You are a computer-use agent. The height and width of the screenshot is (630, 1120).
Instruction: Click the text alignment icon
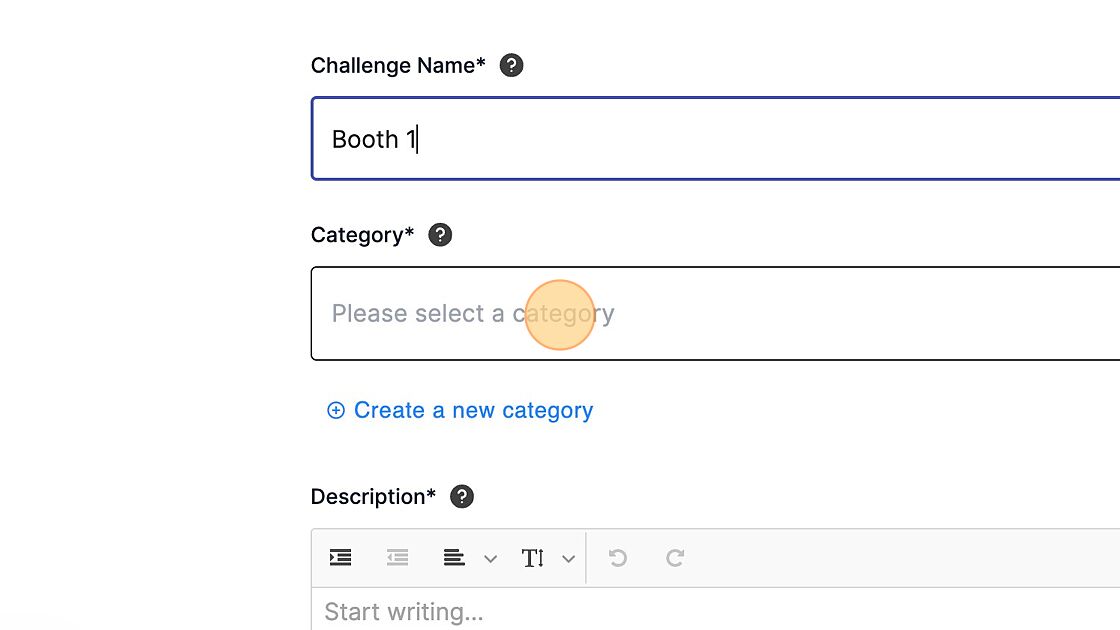(x=455, y=558)
